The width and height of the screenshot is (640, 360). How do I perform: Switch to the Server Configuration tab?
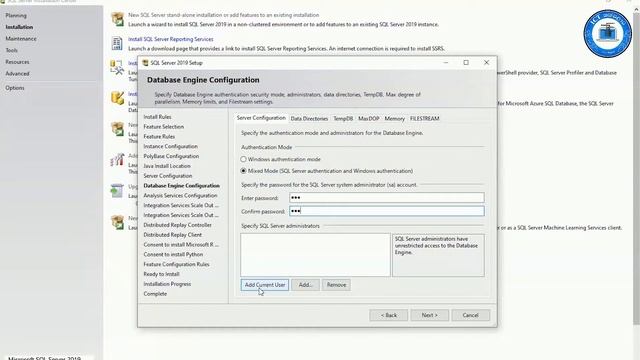pyautogui.click(x=261, y=118)
